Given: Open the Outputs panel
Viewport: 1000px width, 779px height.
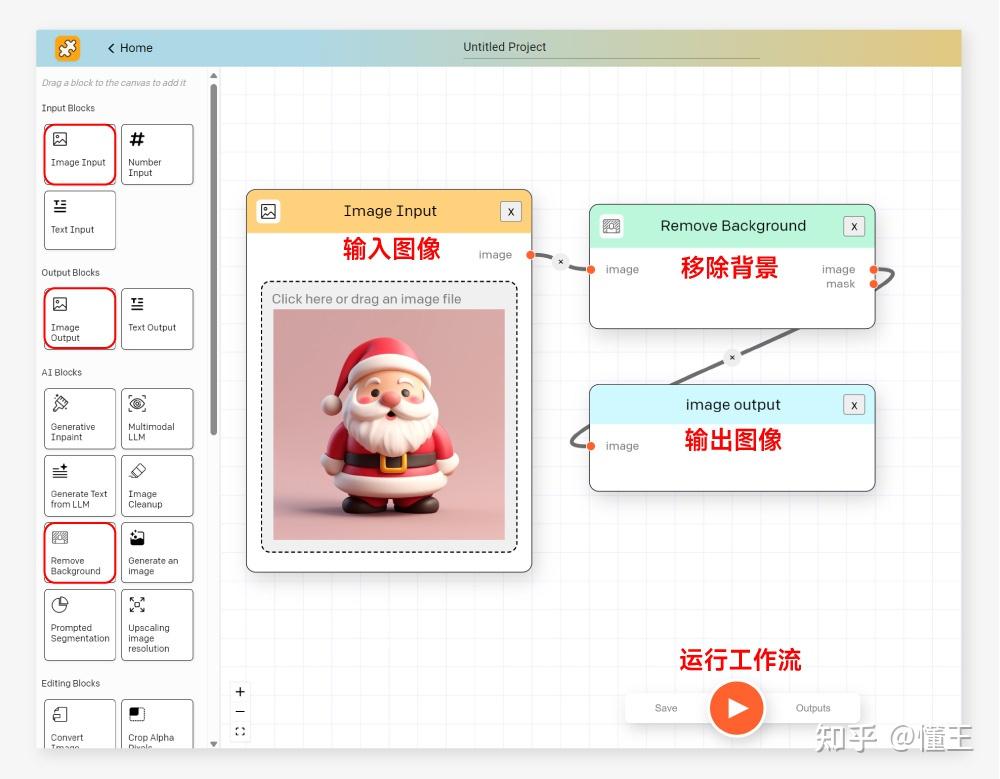Looking at the screenshot, I should click(814, 707).
